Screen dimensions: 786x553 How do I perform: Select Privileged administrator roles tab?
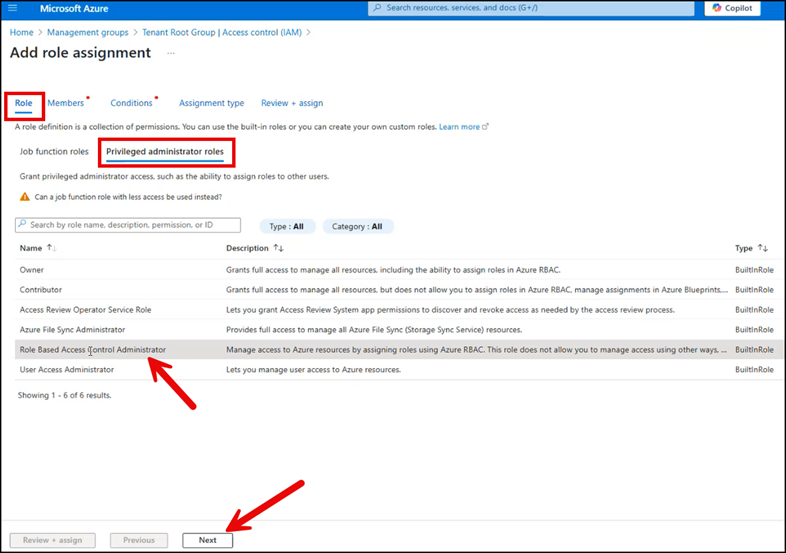(165, 151)
